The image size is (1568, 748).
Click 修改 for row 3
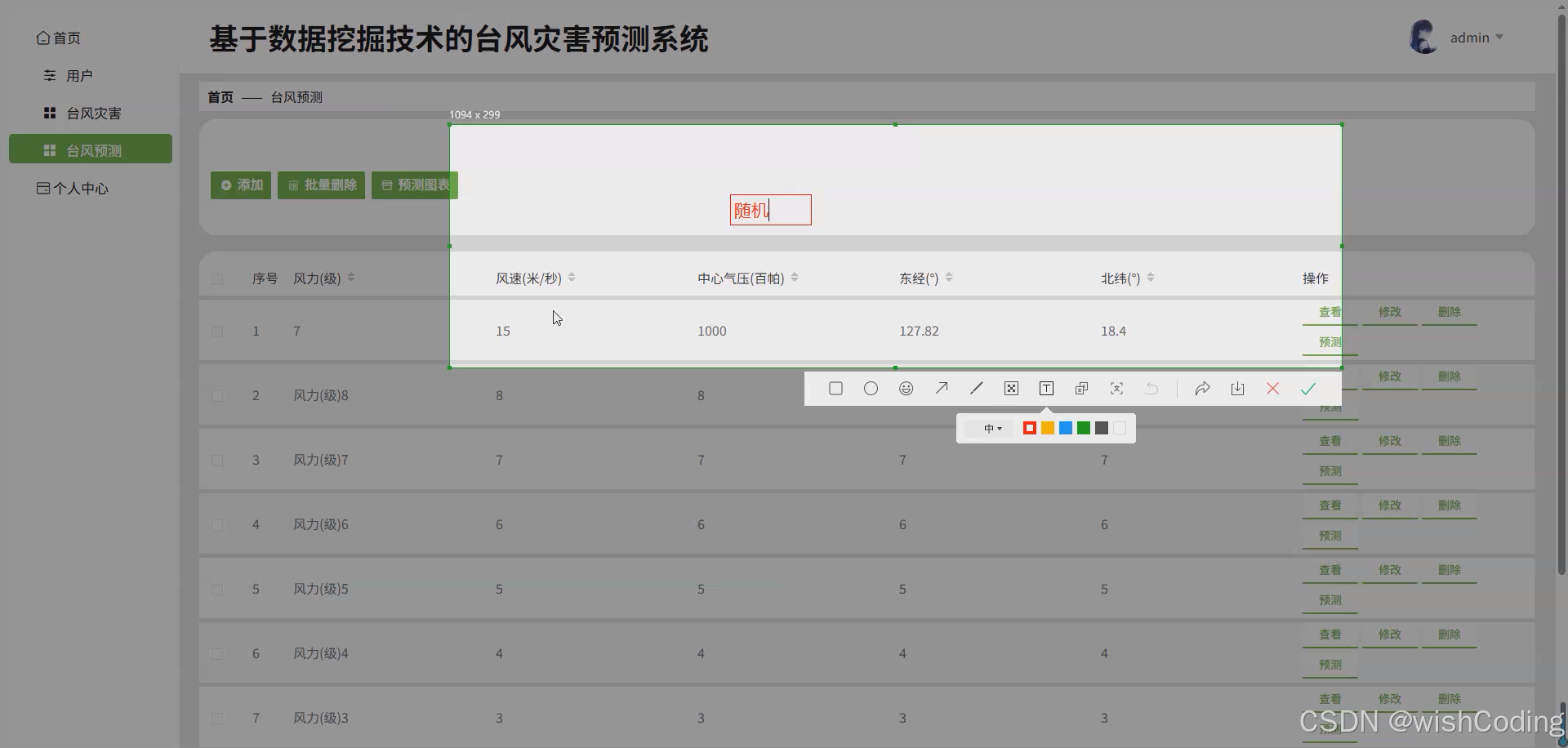(1390, 441)
